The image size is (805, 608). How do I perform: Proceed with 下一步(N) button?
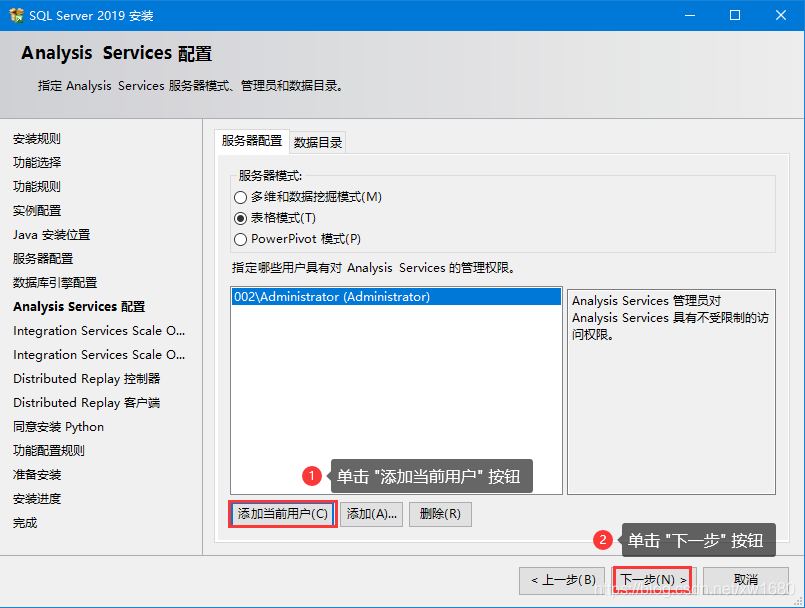click(x=653, y=580)
